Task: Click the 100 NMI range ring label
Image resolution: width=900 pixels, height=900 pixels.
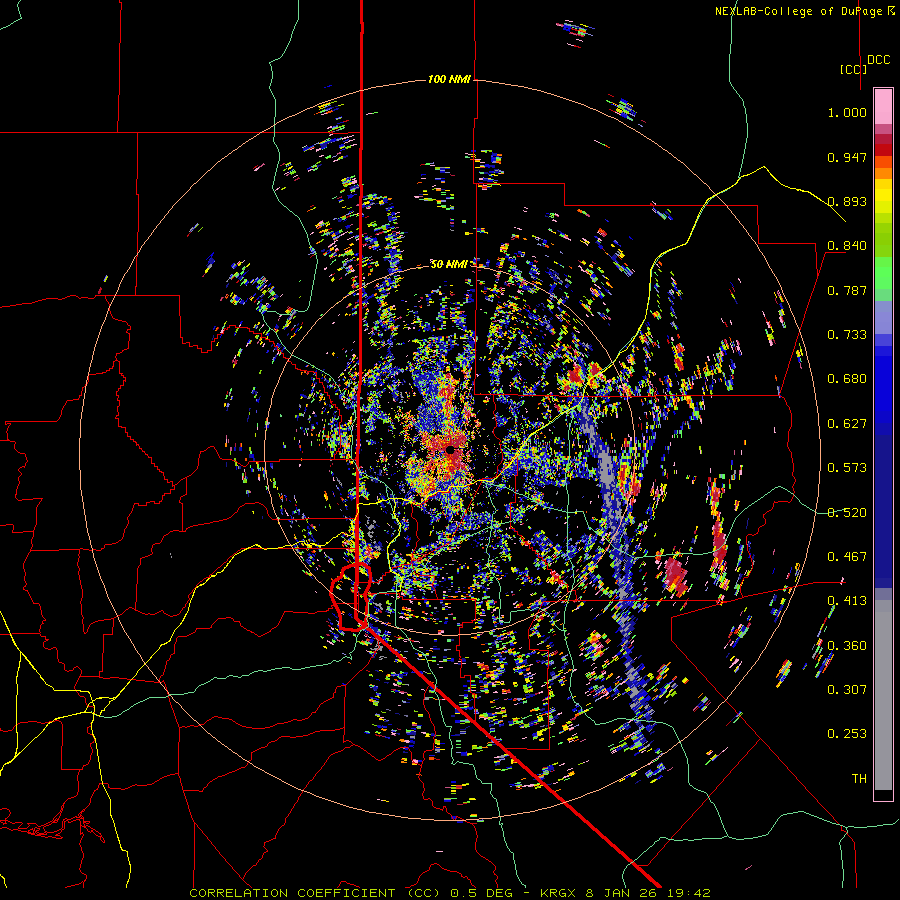Action: 449,79
